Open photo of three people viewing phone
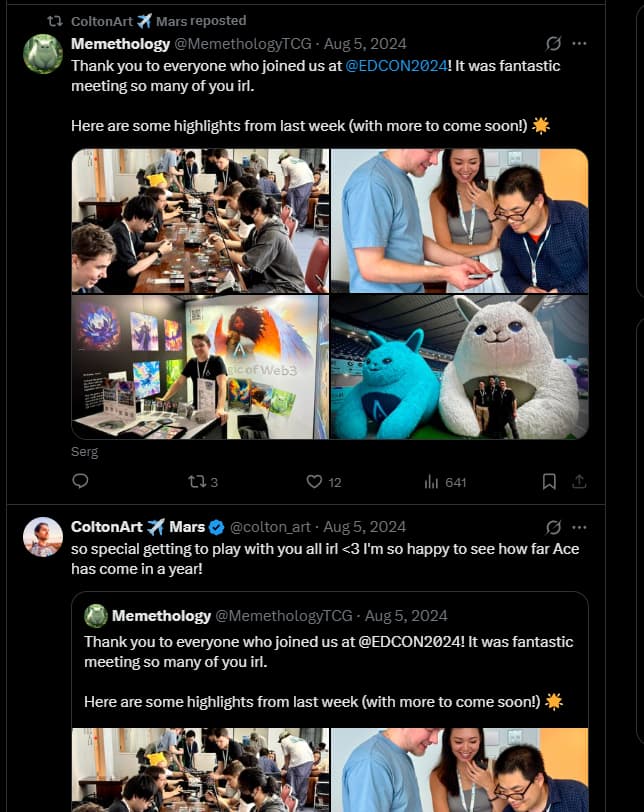This screenshot has width=644, height=812. click(460, 221)
